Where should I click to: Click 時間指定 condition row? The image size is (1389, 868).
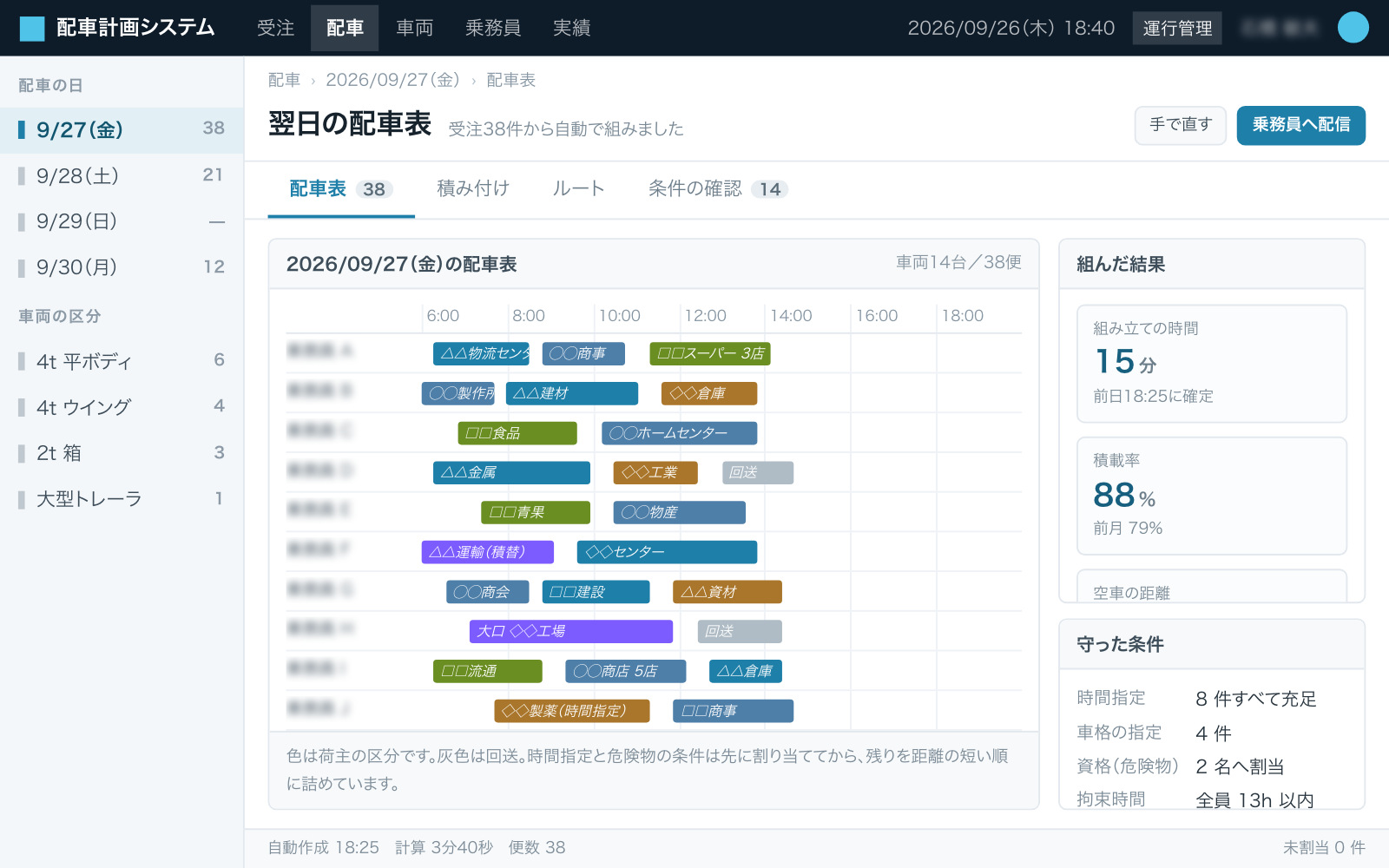[1212, 699]
